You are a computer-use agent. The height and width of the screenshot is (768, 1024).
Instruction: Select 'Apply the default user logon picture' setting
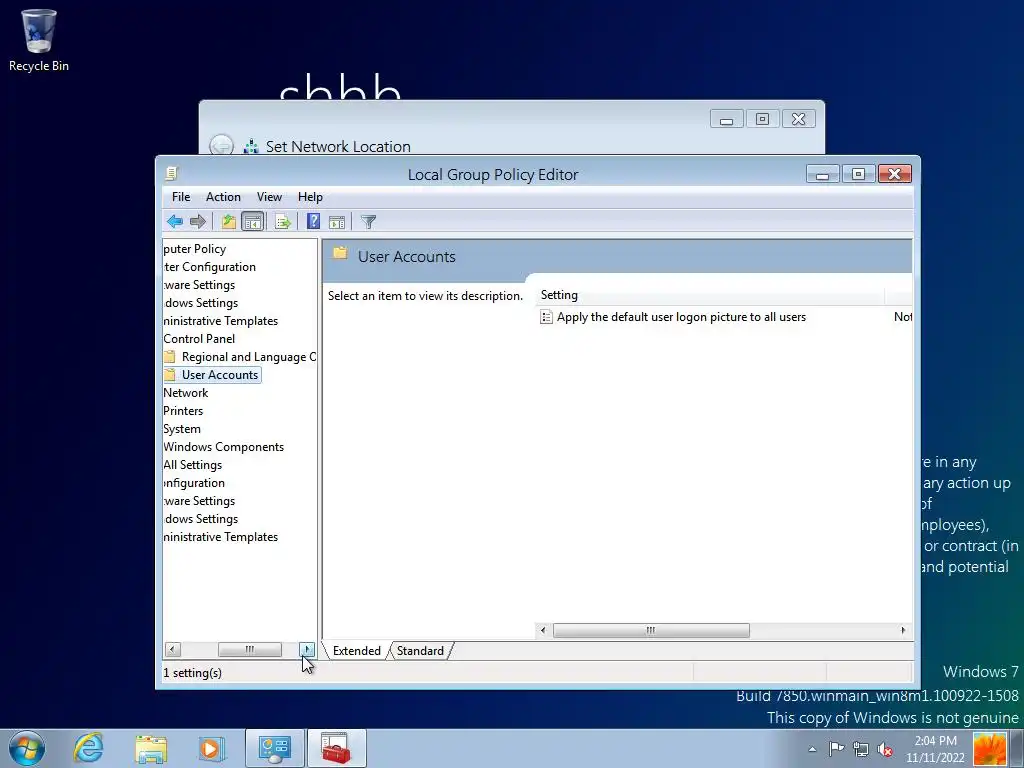(x=681, y=317)
